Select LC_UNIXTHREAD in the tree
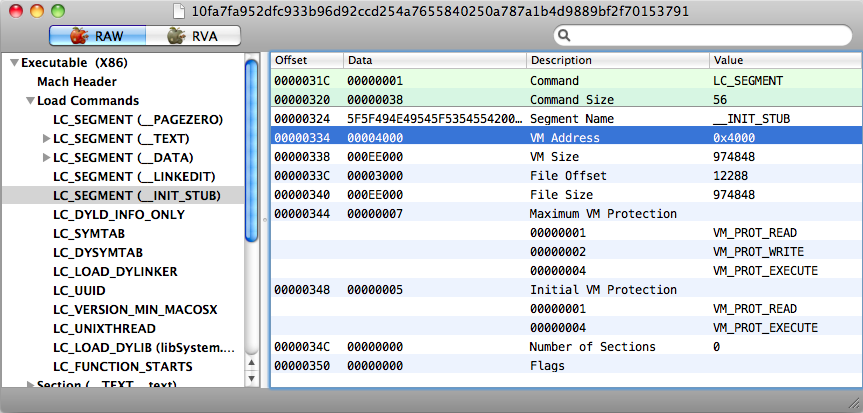 [x=104, y=328]
